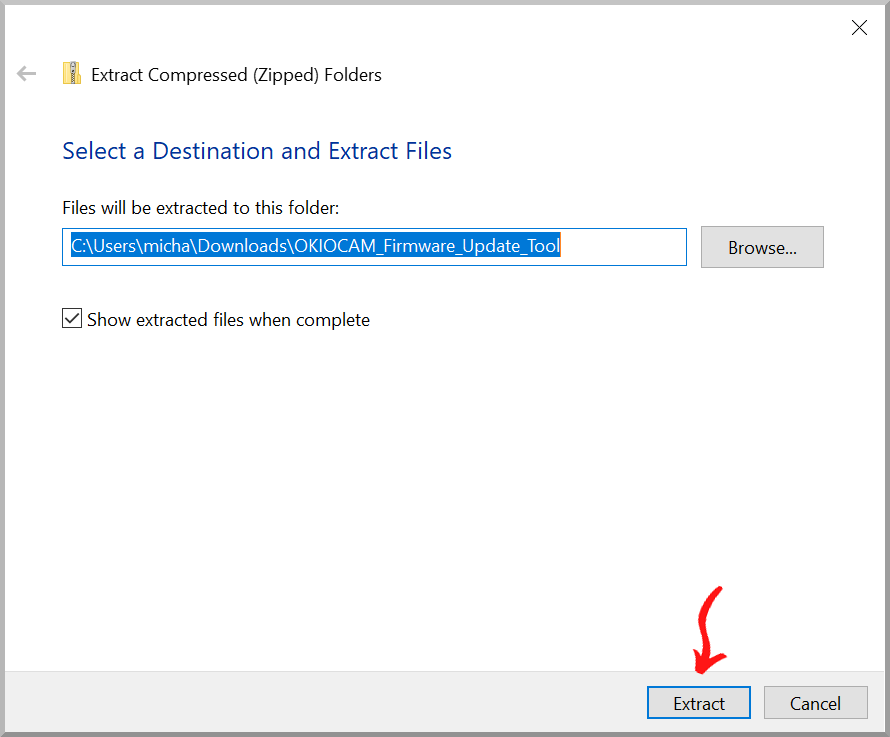Screen dimensions: 890x737
Task: Click the 'Extract Compressed (Zipped) Folders' title text
Action: [236, 75]
